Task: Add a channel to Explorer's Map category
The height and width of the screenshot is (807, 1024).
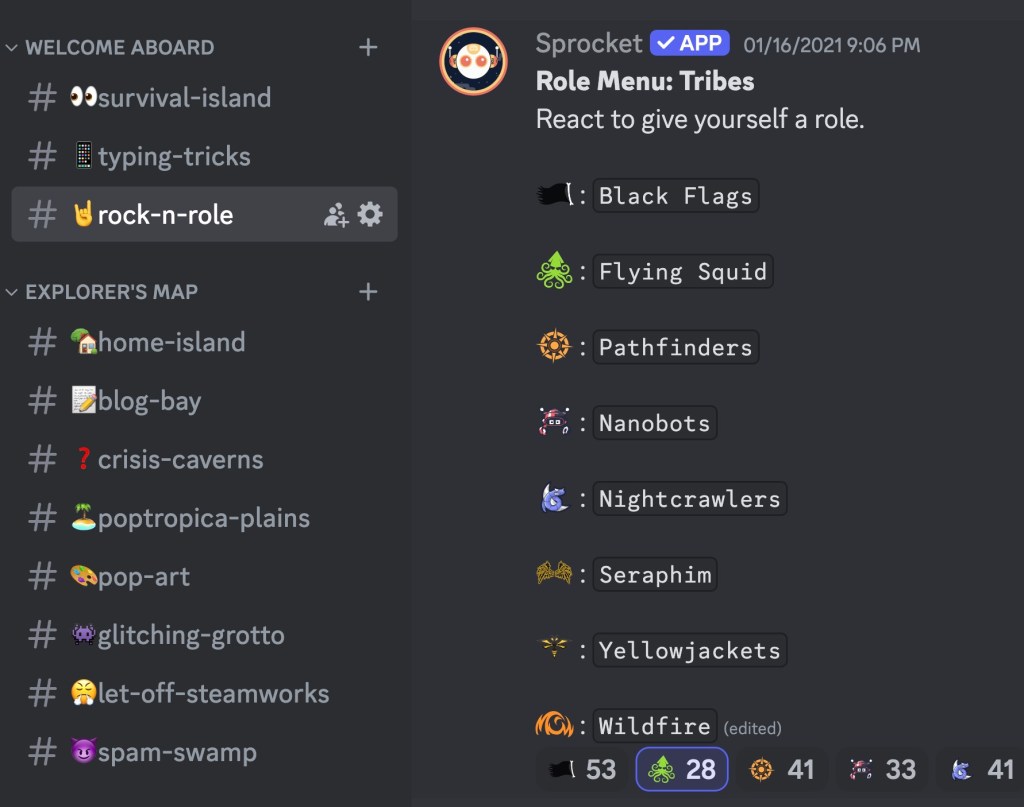Action: click(x=368, y=292)
